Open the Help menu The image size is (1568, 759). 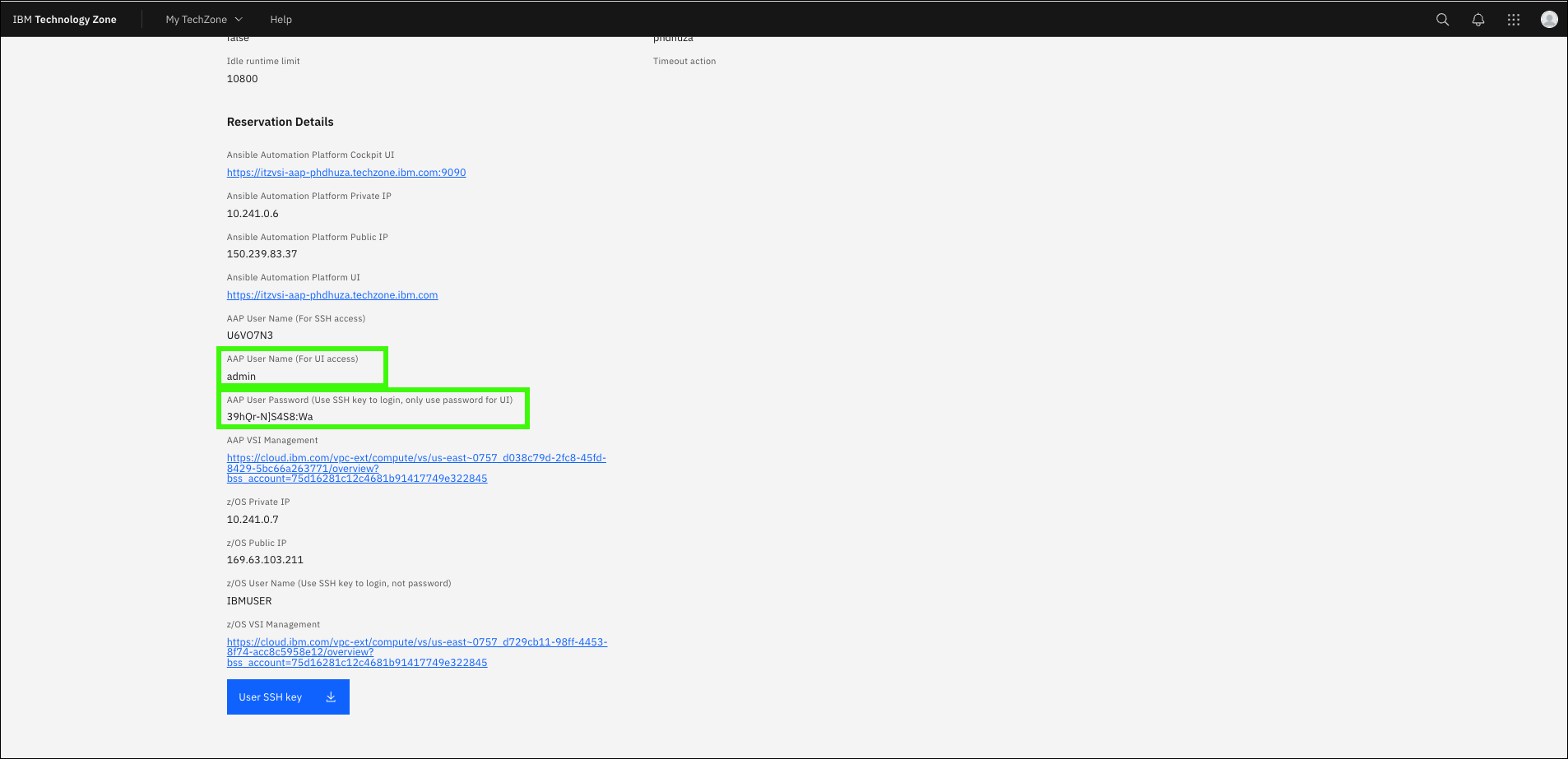click(x=281, y=20)
